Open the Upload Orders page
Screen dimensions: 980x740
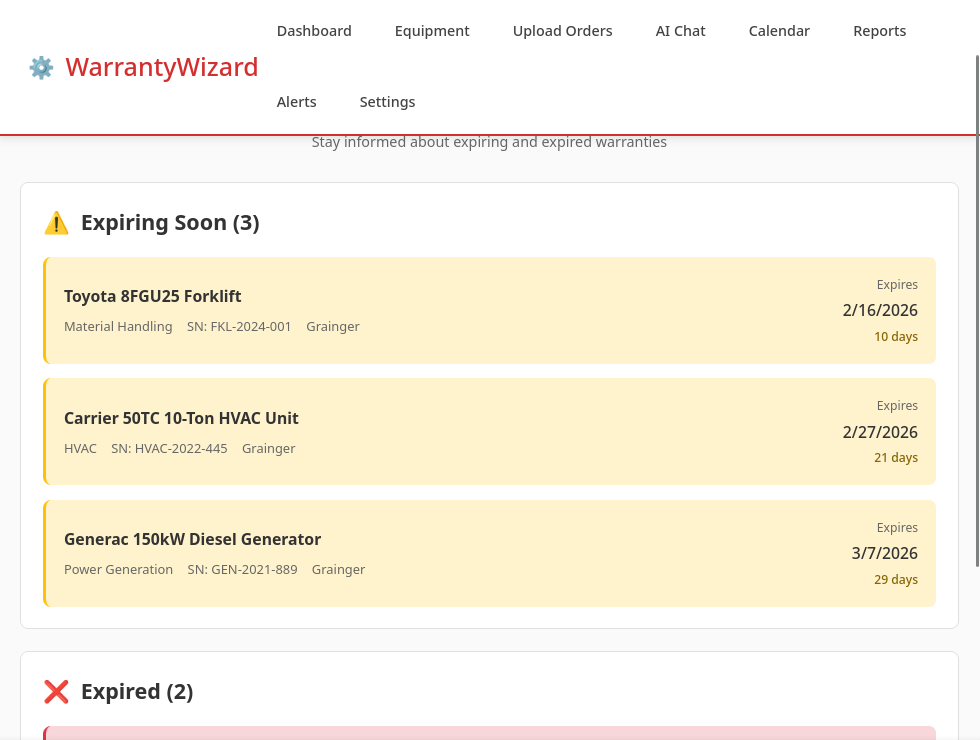[562, 31]
